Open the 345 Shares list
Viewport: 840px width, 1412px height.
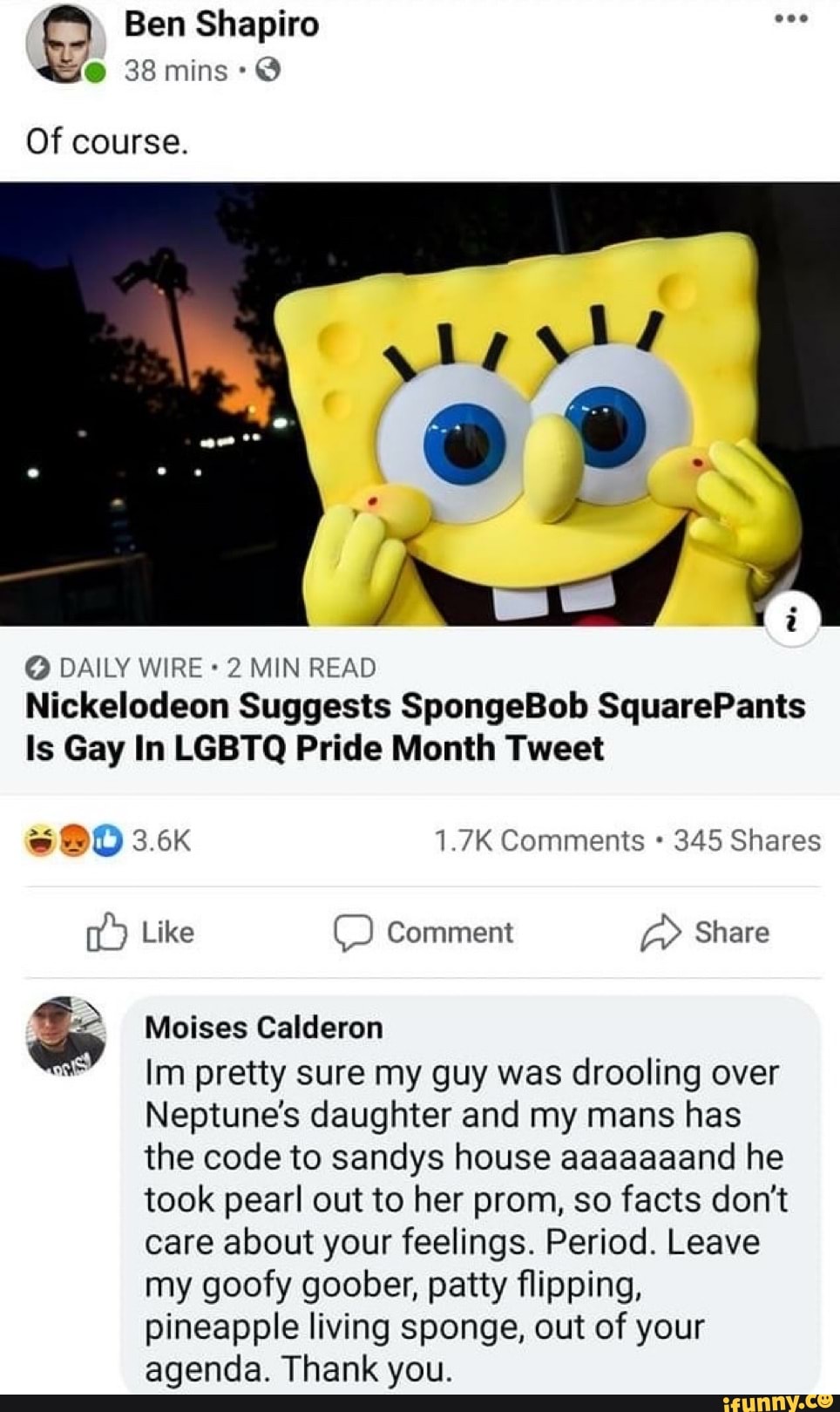747,839
